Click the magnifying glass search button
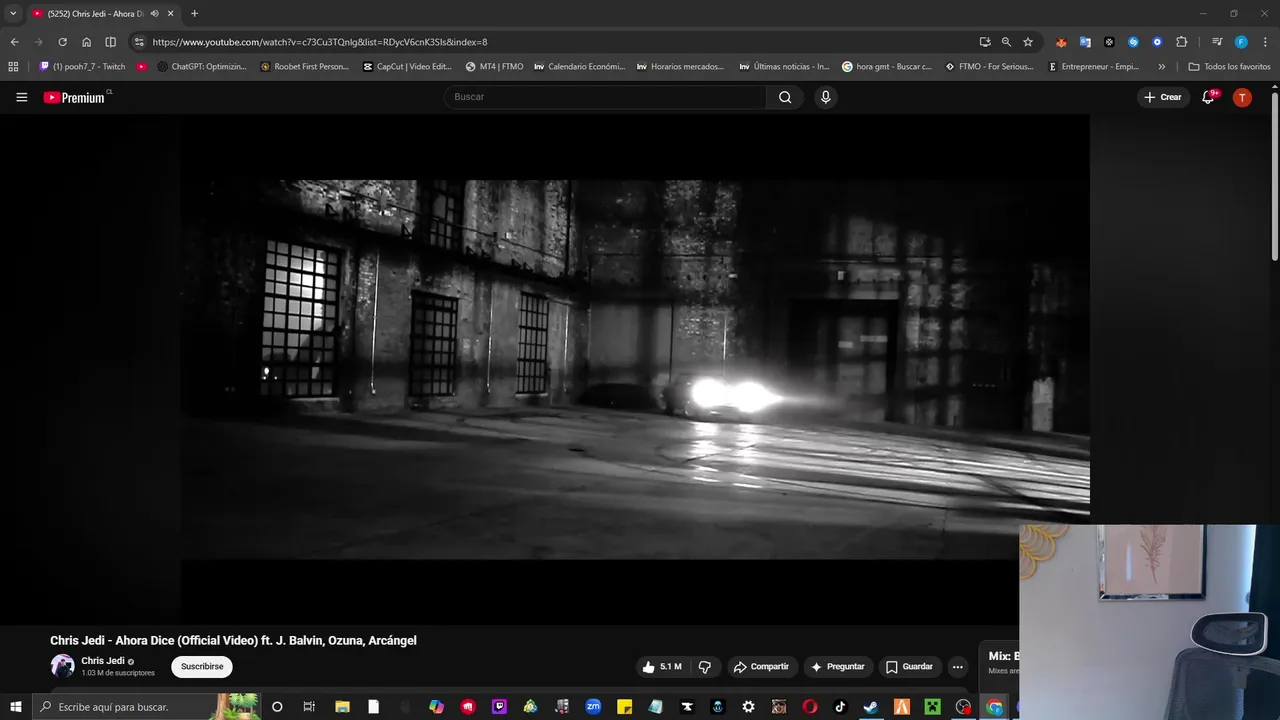Viewport: 1280px width, 720px height. point(785,97)
